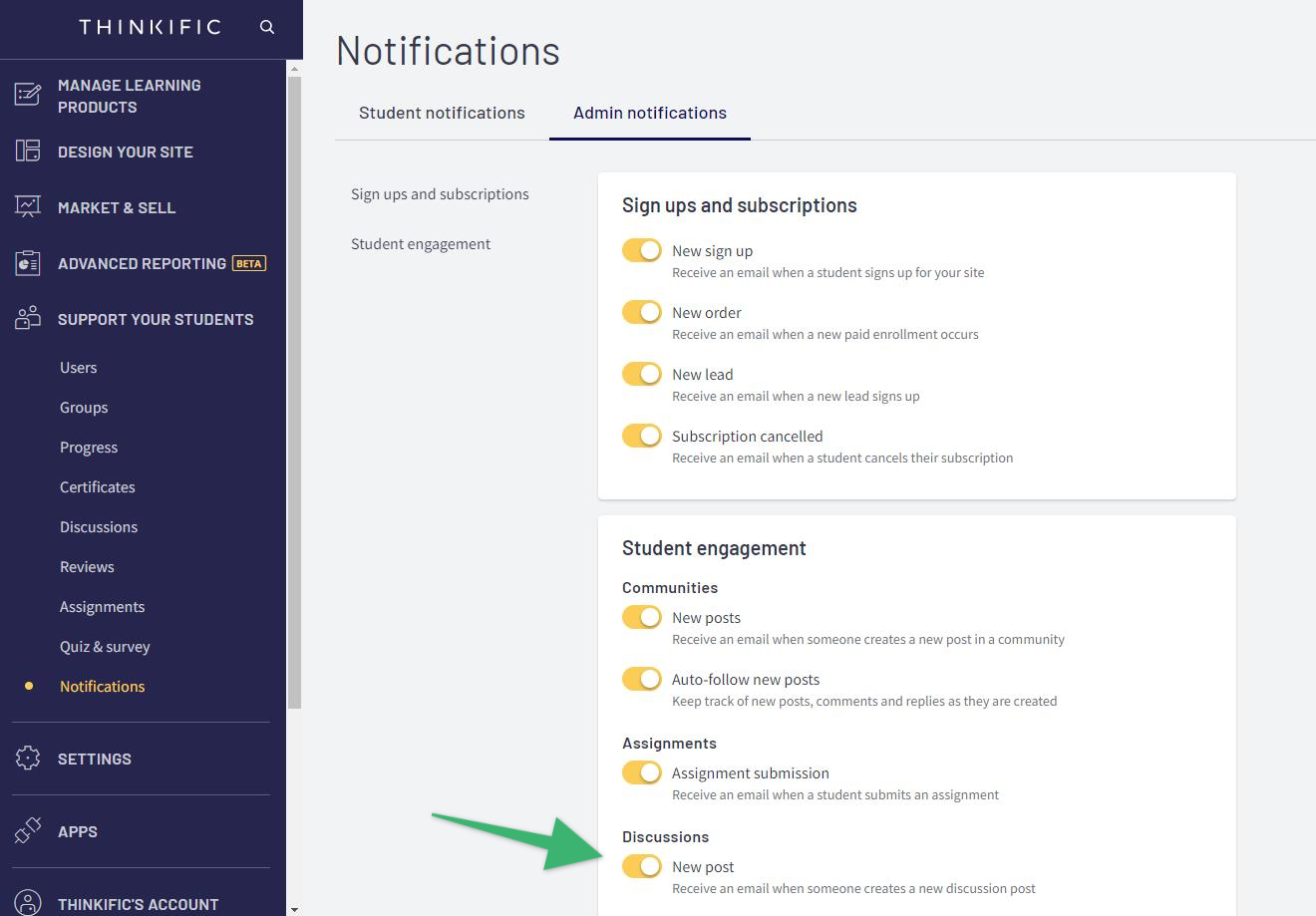Click the Settings gear icon
This screenshot has width=1316, height=916.
(x=28, y=759)
